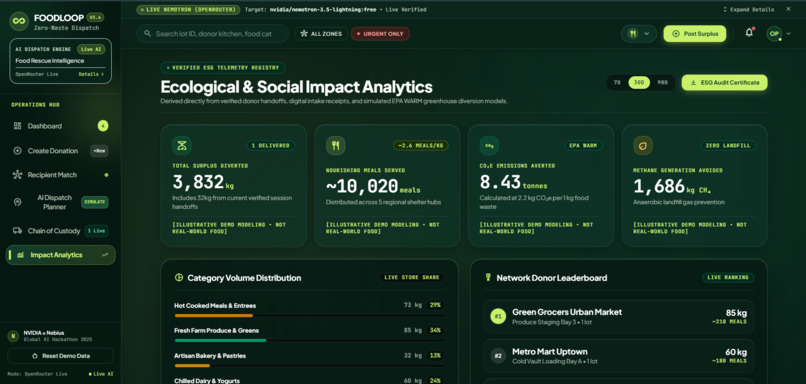Select the 7D time range

(x=617, y=83)
